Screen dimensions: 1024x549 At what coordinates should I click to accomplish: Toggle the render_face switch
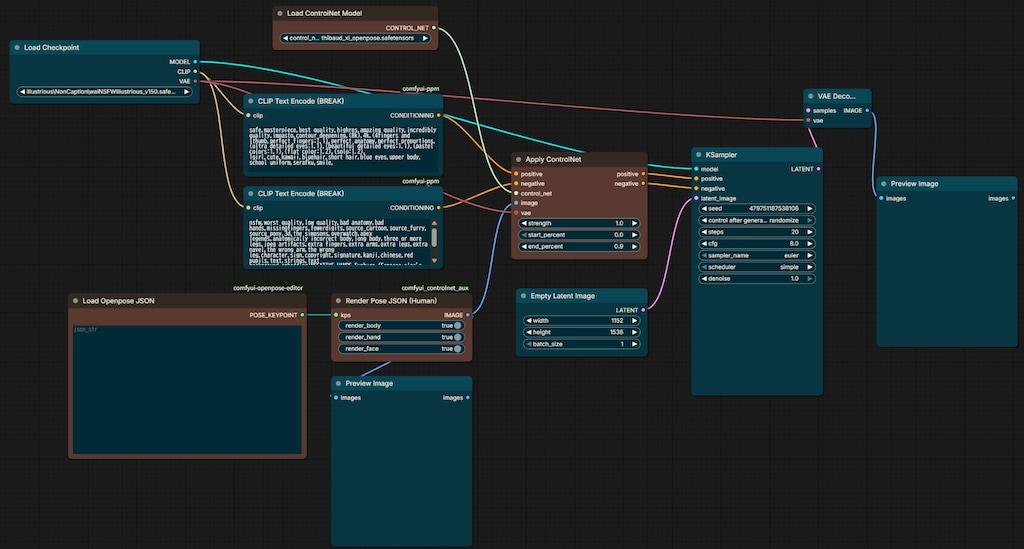[458, 349]
